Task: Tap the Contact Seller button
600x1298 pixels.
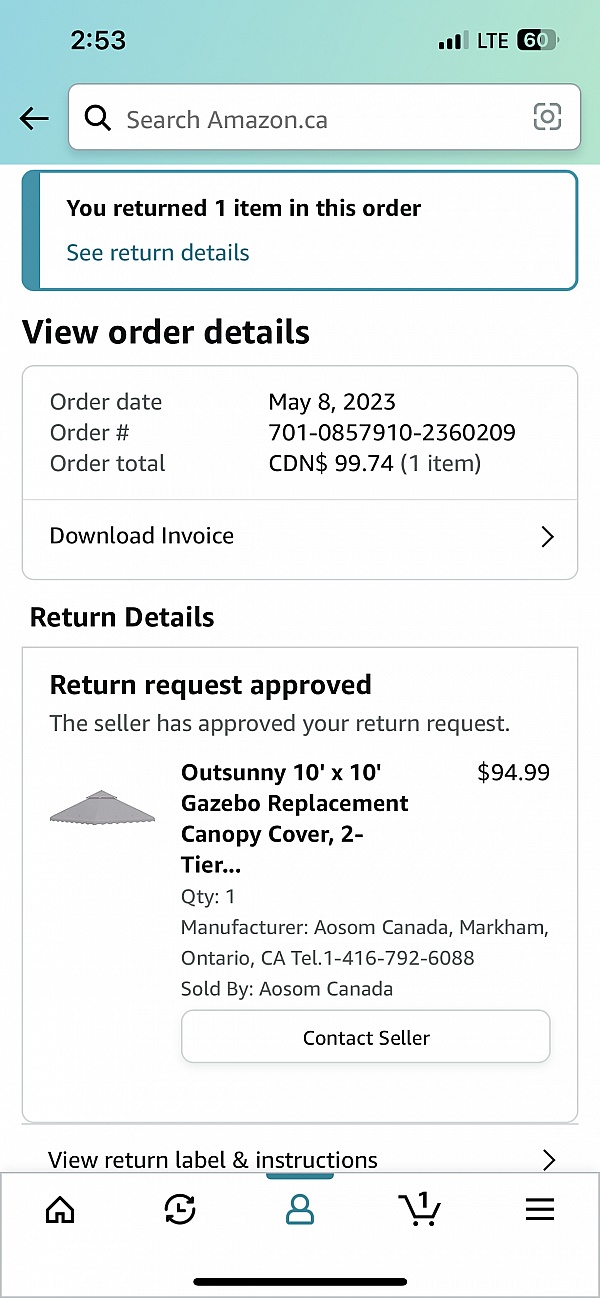Action: [x=365, y=1036]
